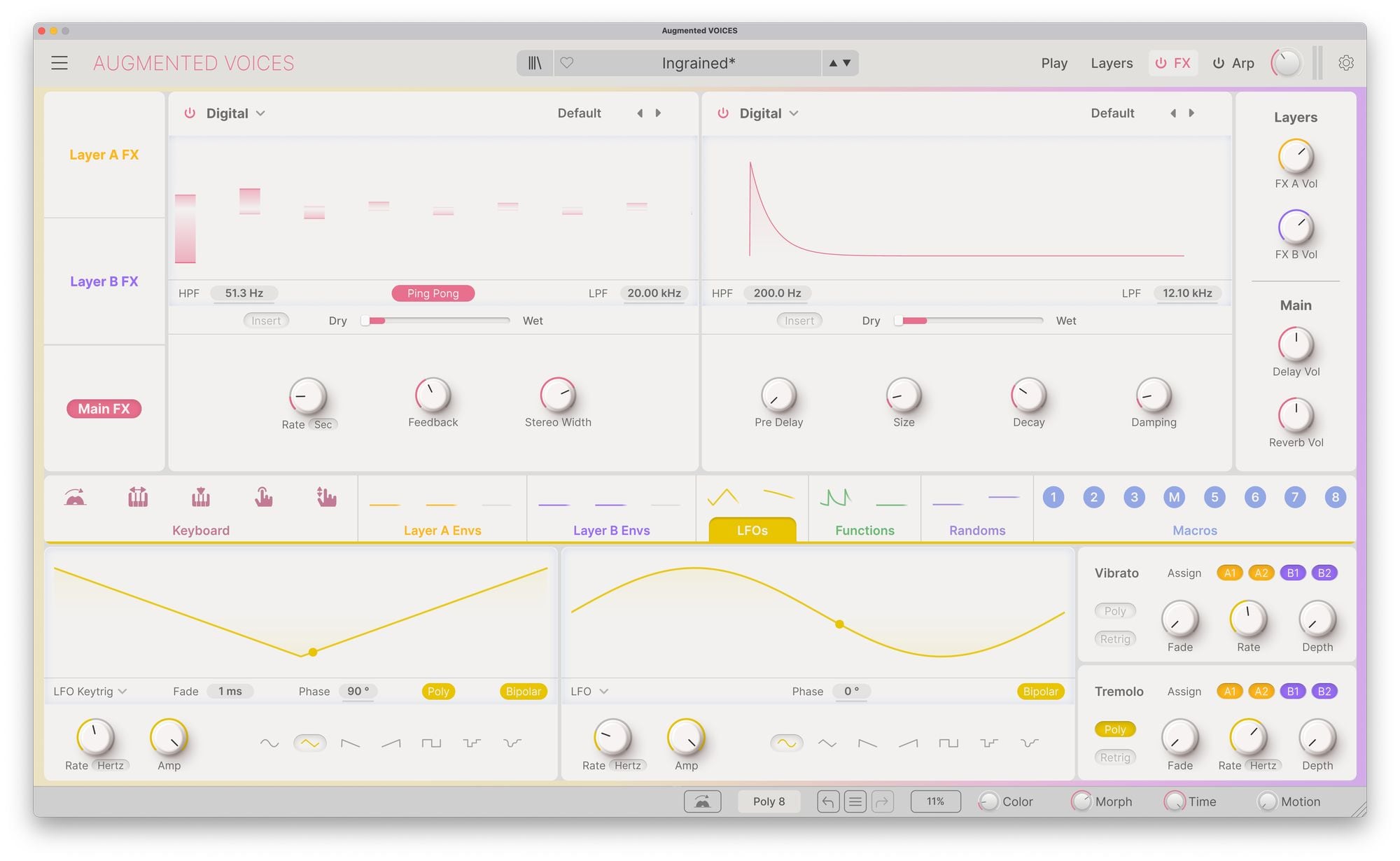Select the previous preset with the up arrow

tap(833, 63)
